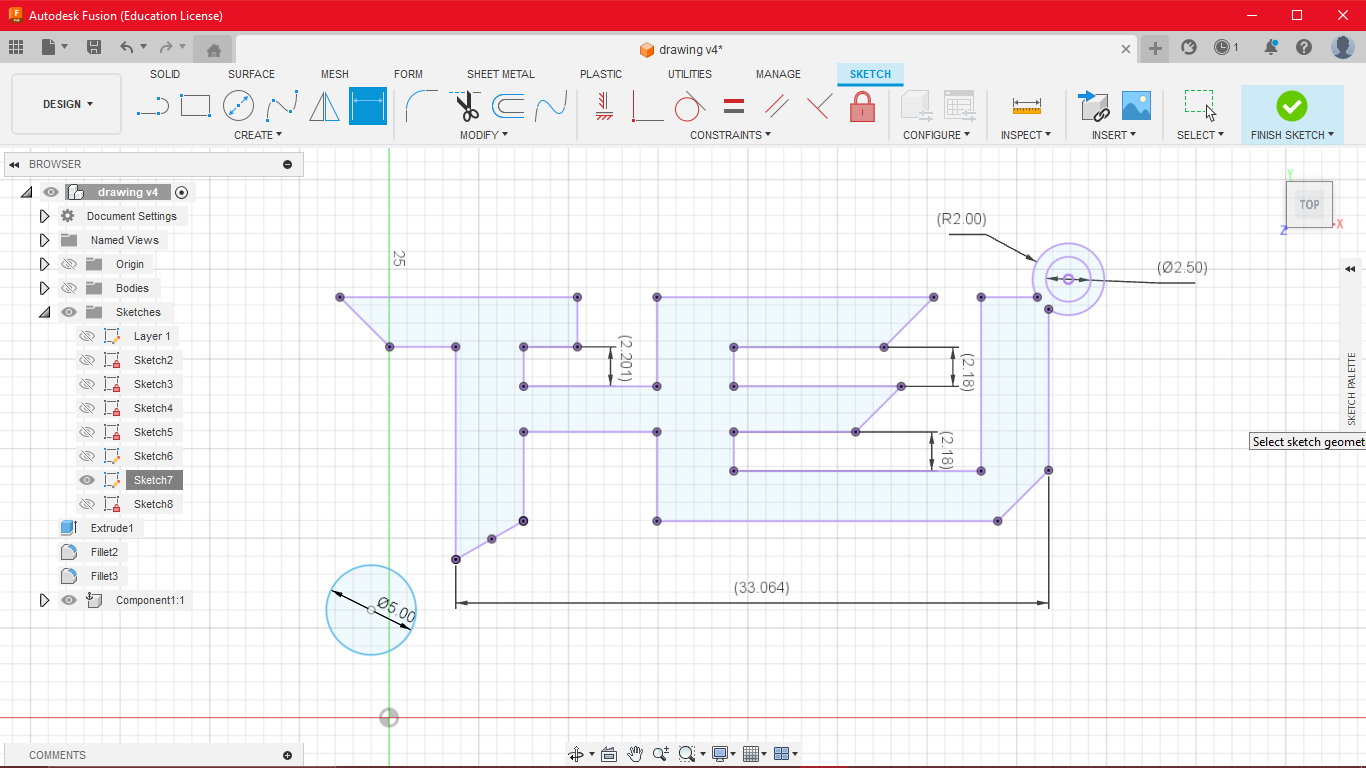Open the DESIGN workspace dropdown

tap(67, 104)
